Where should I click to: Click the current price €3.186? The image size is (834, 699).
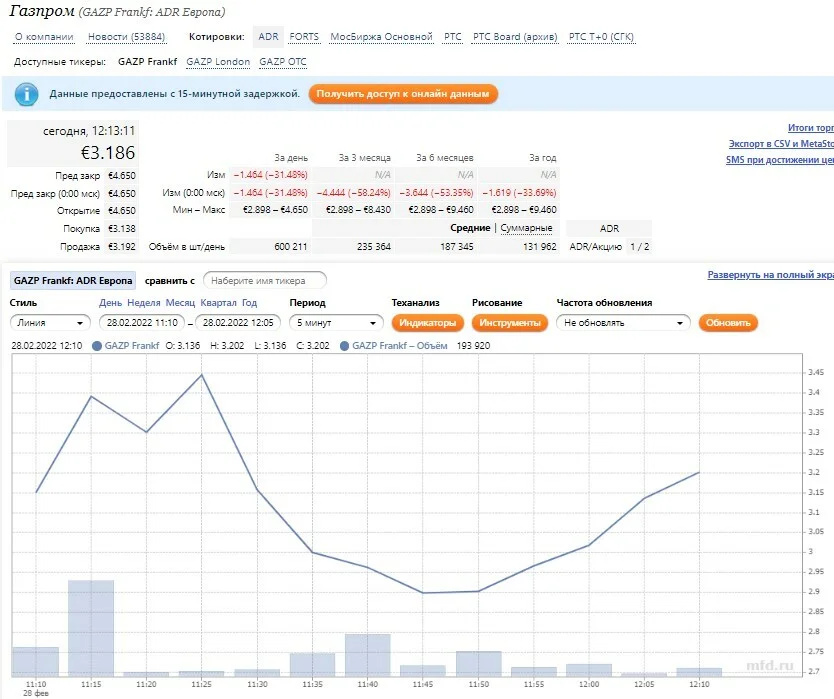click(x=107, y=153)
